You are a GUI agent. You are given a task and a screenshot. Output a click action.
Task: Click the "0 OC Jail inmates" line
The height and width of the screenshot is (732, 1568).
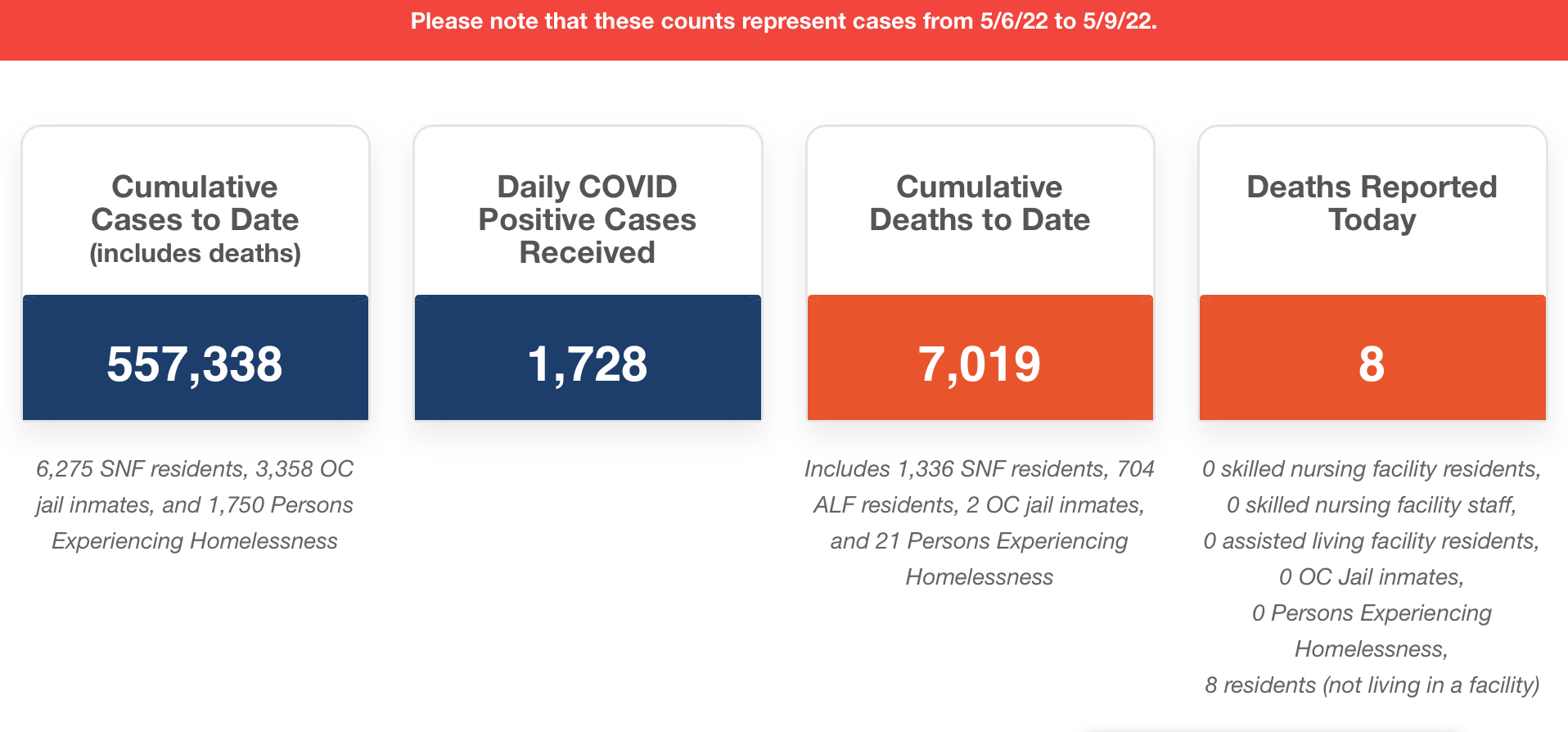[1372, 577]
